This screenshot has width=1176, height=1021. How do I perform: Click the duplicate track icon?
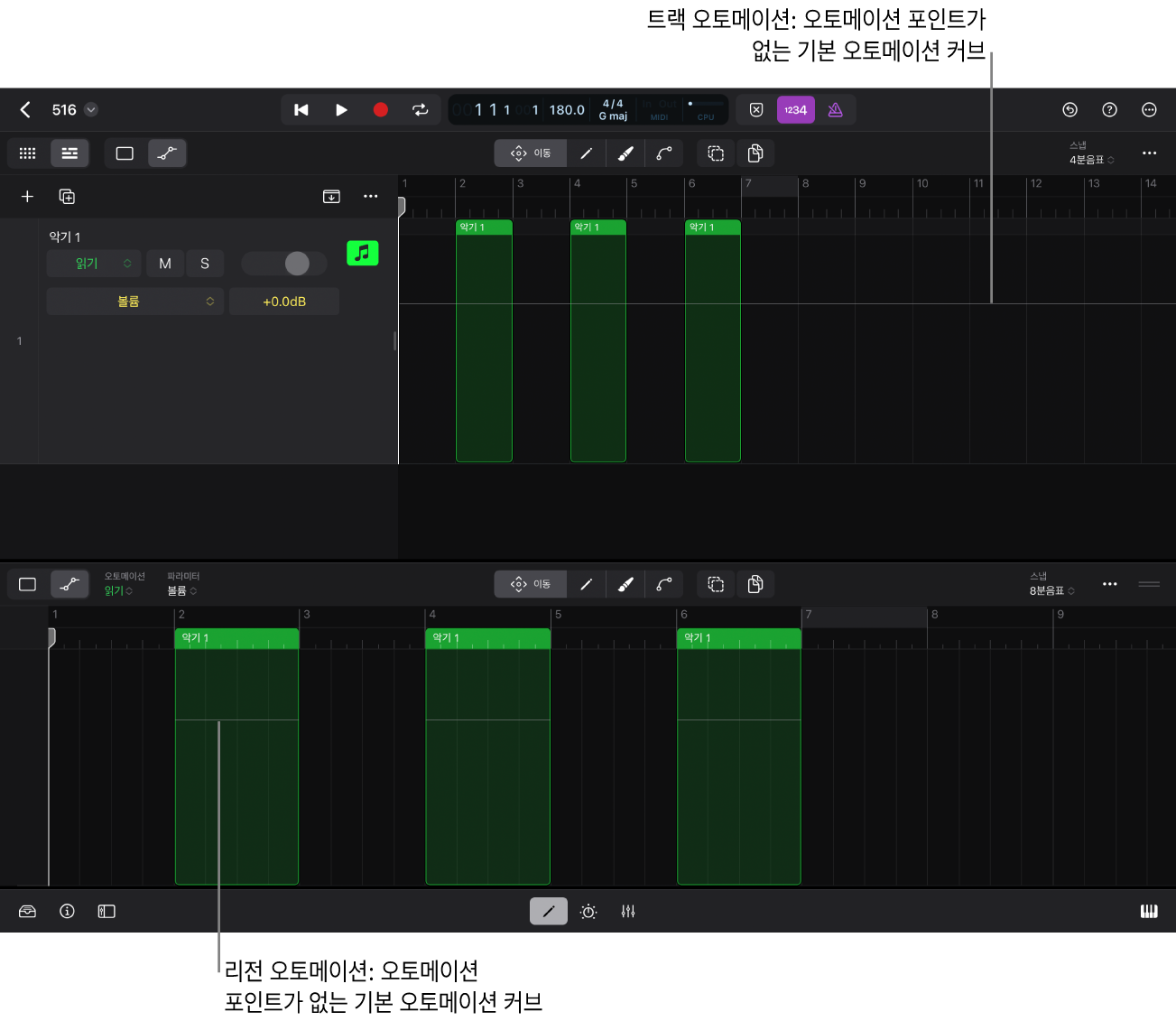(67, 197)
